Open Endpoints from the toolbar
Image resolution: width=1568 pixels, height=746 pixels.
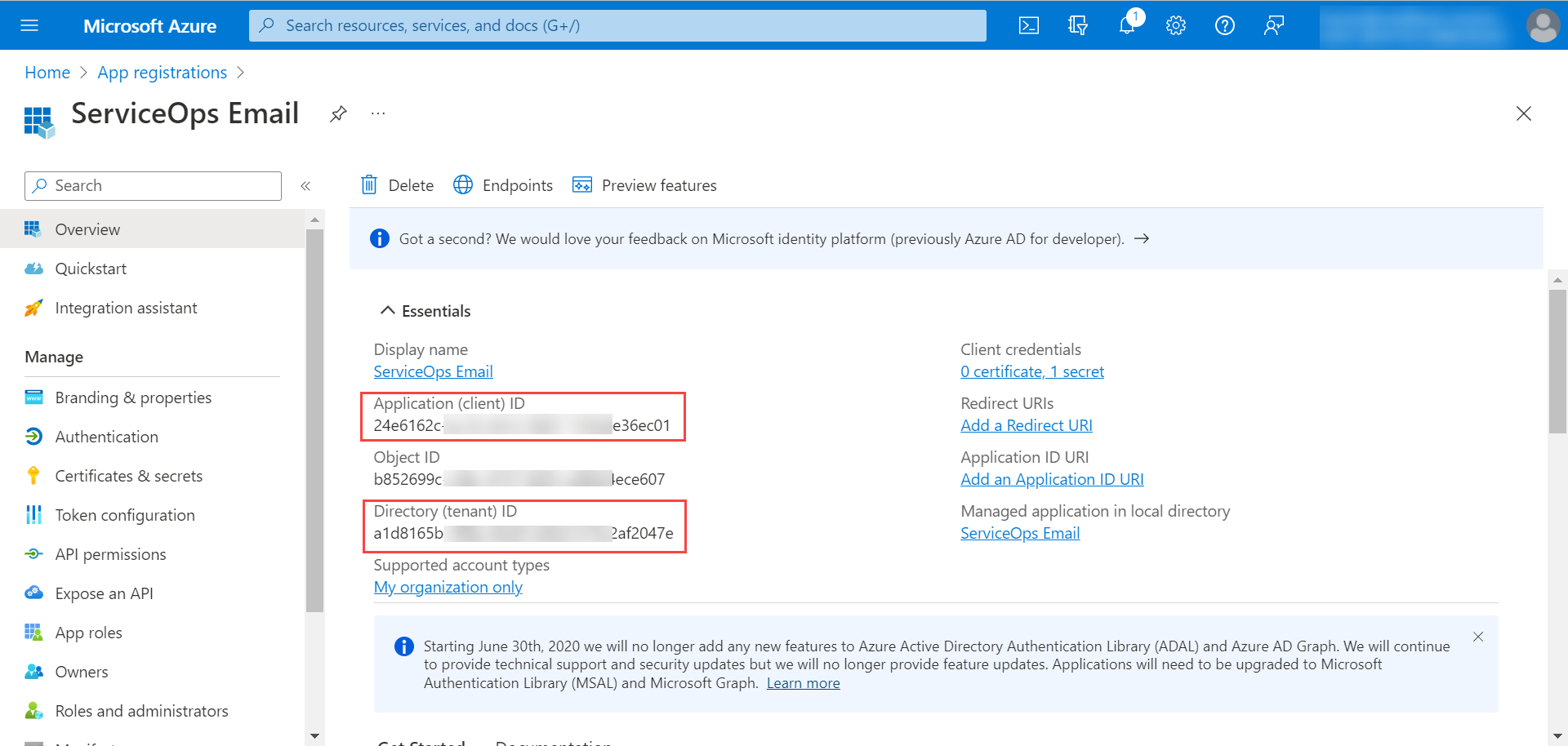coord(503,185)
